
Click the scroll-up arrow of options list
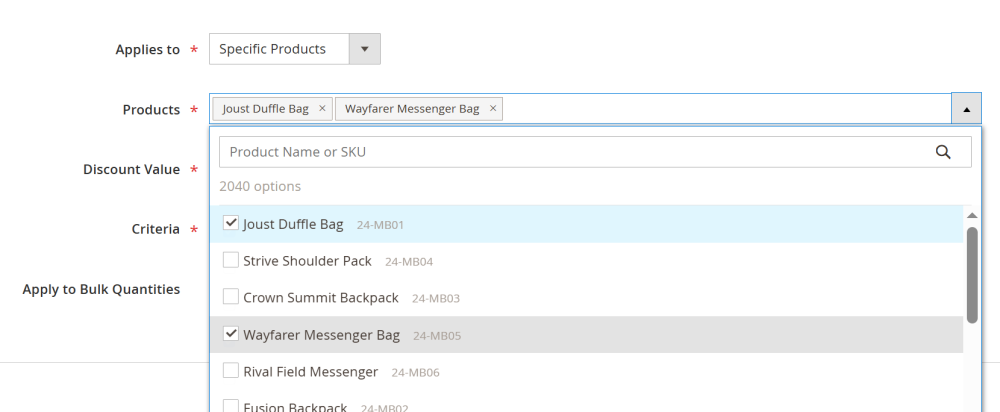pyautogui.click(x=972, y=216)
